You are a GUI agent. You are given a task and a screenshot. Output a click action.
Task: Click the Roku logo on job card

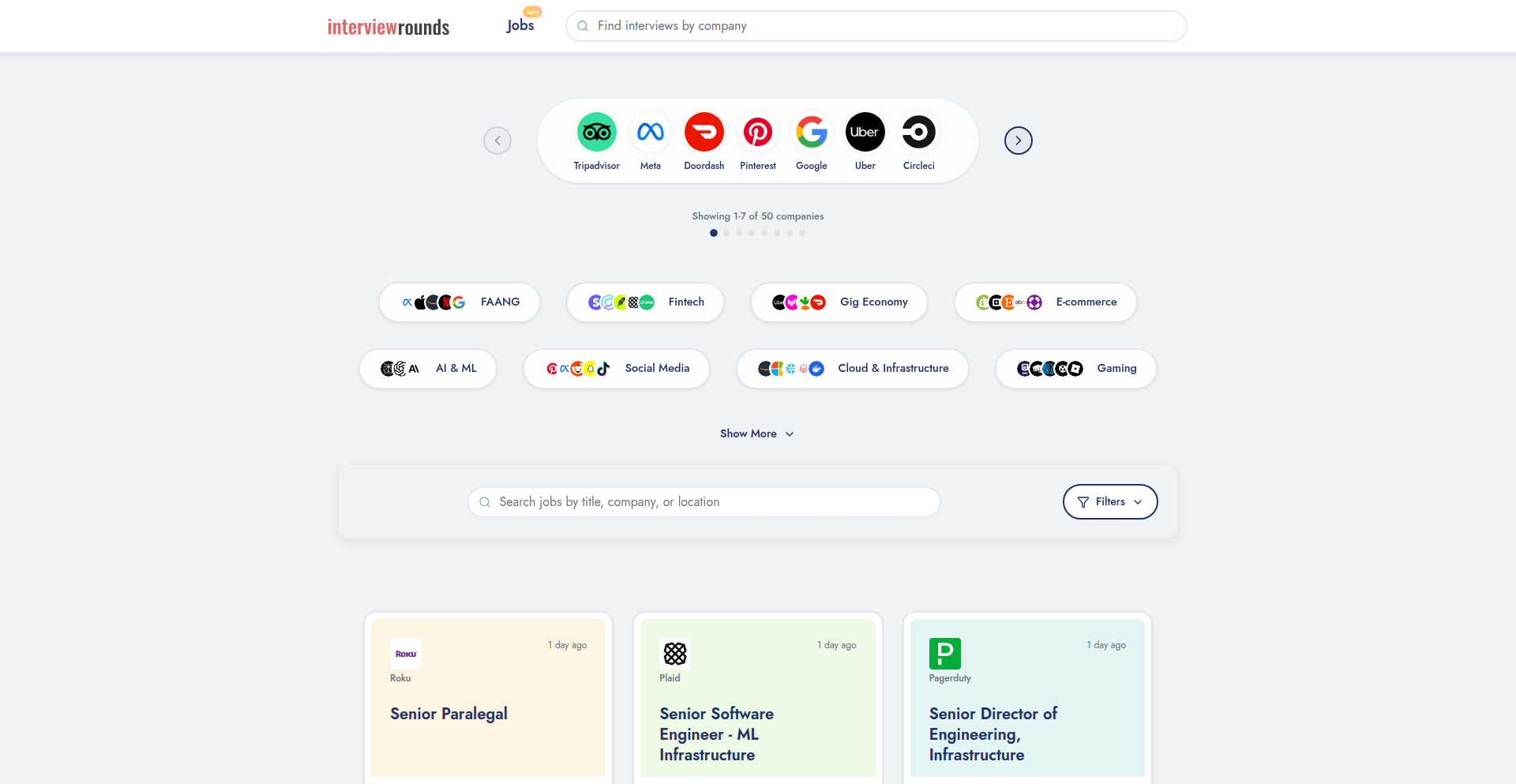(x=406, y=654)
